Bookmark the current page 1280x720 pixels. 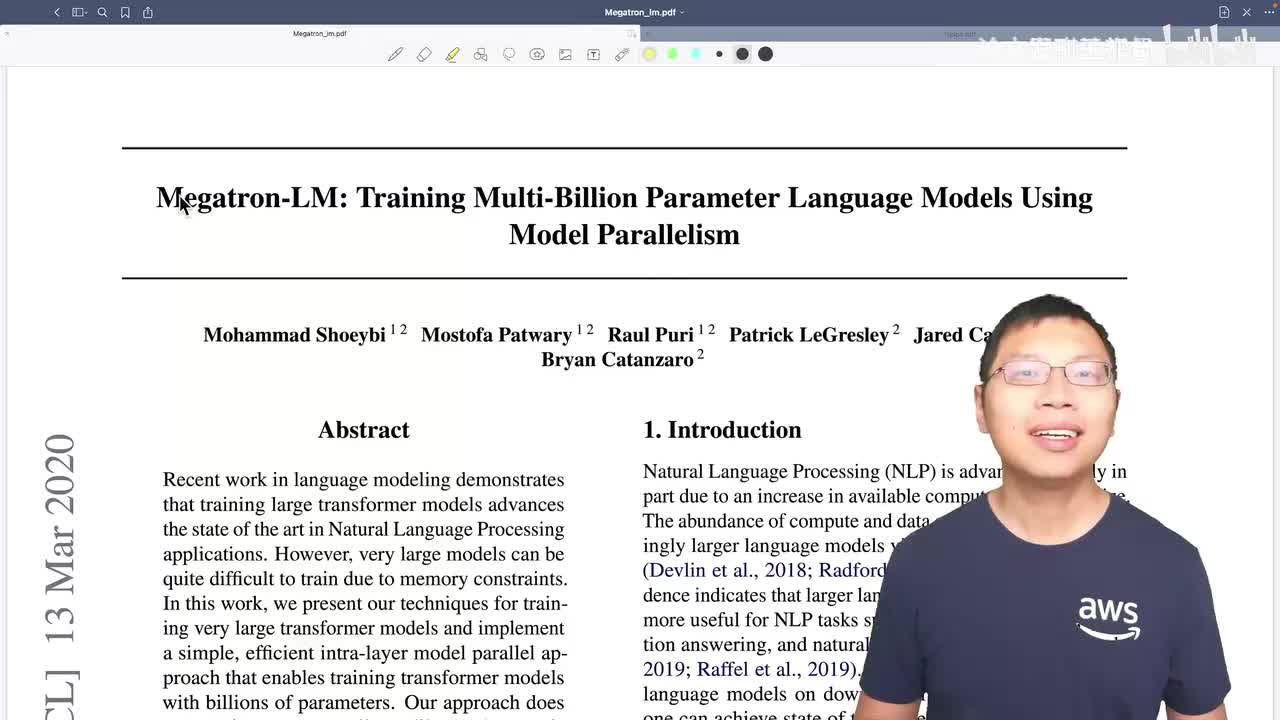point(125,12)
